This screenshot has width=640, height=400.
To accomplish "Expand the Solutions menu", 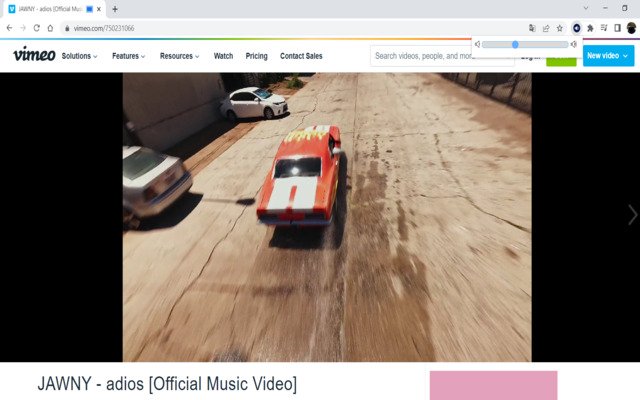I will (80, 56).
